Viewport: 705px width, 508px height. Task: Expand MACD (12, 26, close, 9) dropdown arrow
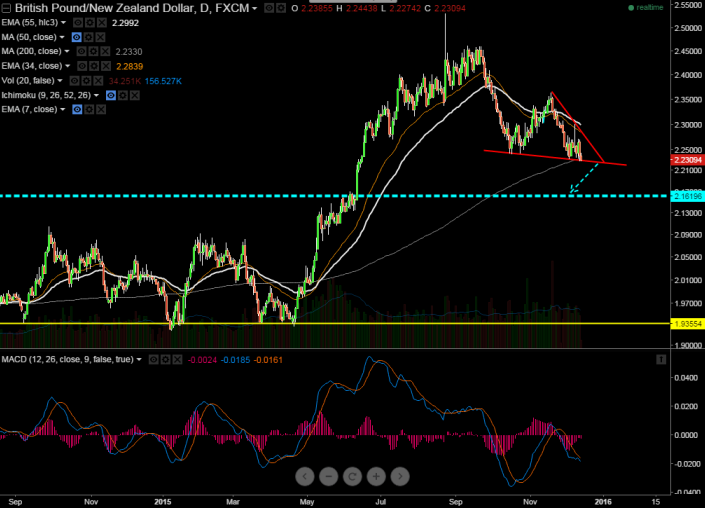(139, 360)
